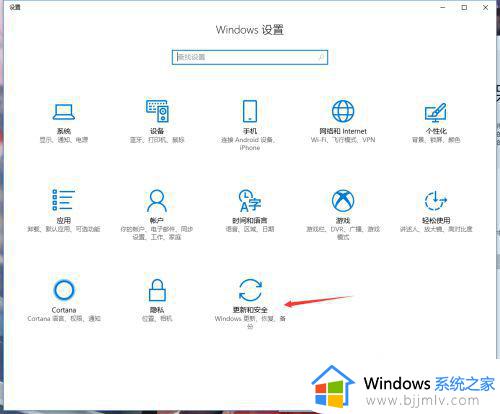Open the Cortana circle icon
The height and width of the screenshot is (414, 500).
(x=64, y=290)
